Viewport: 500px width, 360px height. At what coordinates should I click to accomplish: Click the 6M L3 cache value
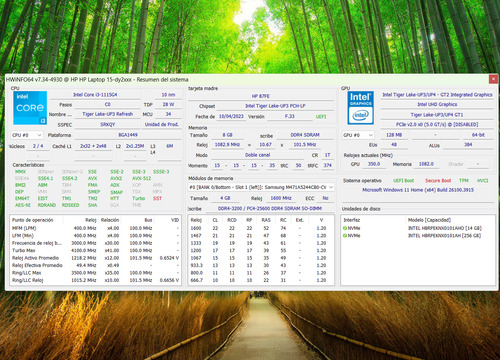click(x=170, y=146)
